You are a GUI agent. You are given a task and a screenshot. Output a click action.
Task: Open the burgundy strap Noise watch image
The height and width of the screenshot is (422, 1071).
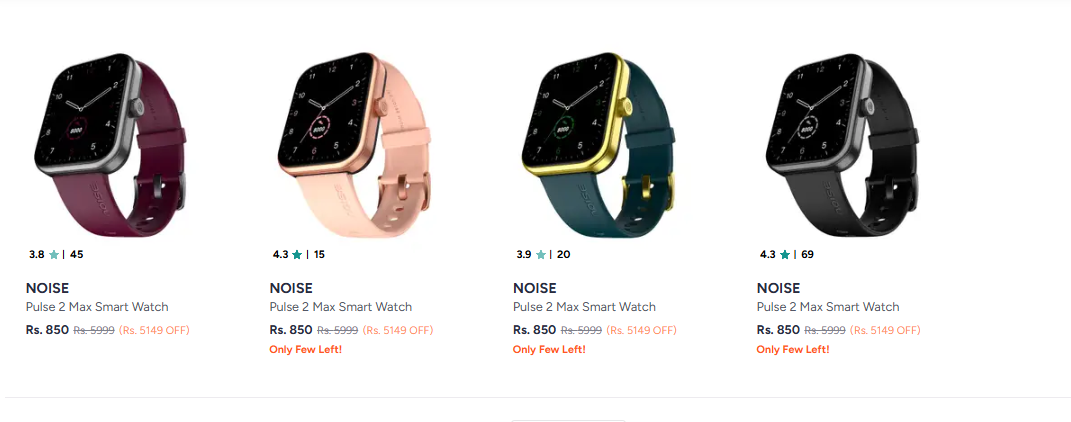(x=111, y=145)
